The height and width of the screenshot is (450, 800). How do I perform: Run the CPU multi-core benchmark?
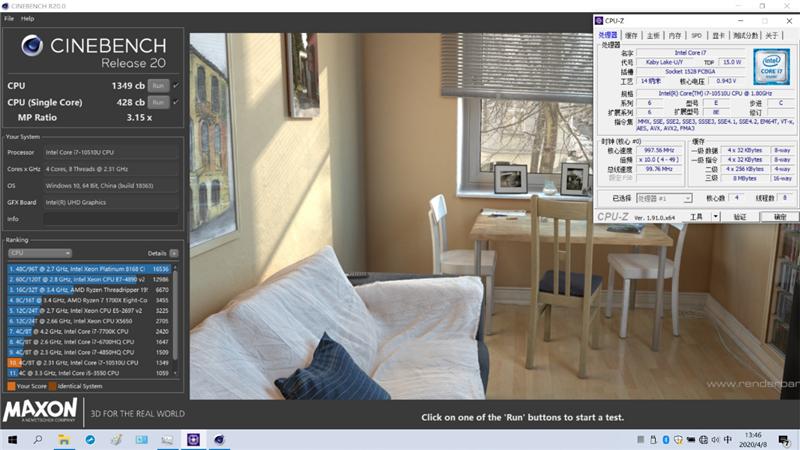click(157, 86)
